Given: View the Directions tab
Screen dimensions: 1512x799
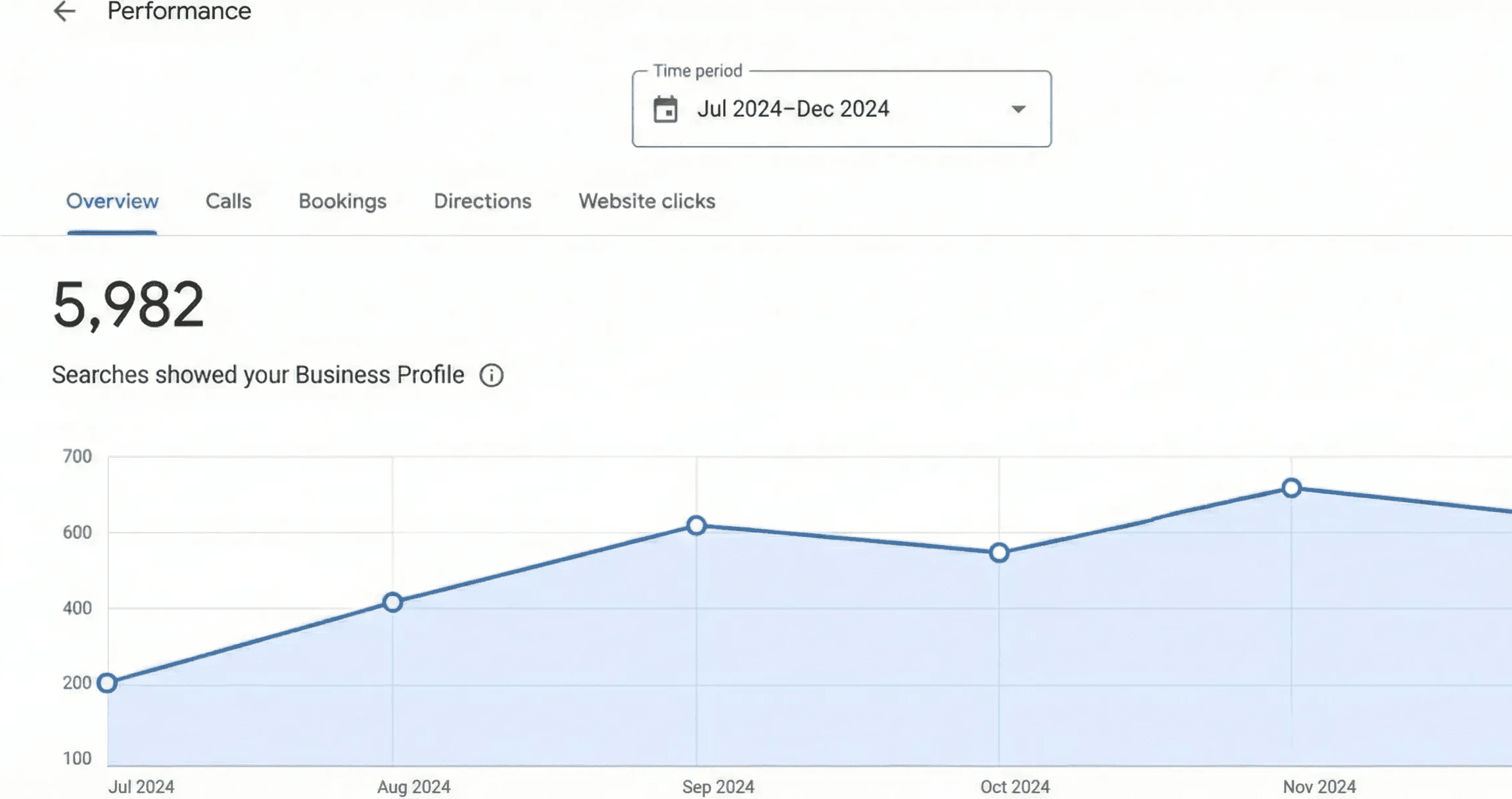Looking at the screenshot, I should pos(482,201).
